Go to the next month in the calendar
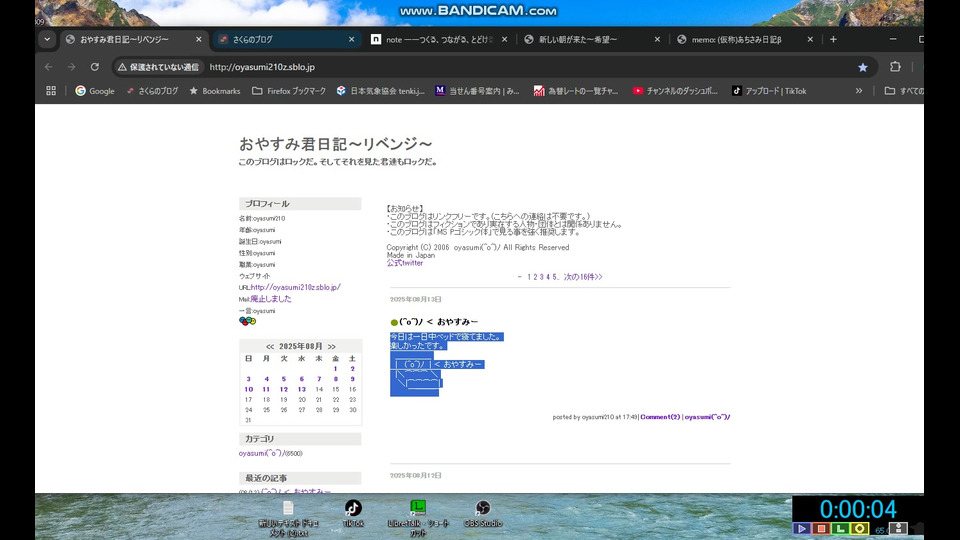The height and width of the screenshot is (540, 960). tap(331, 347)
